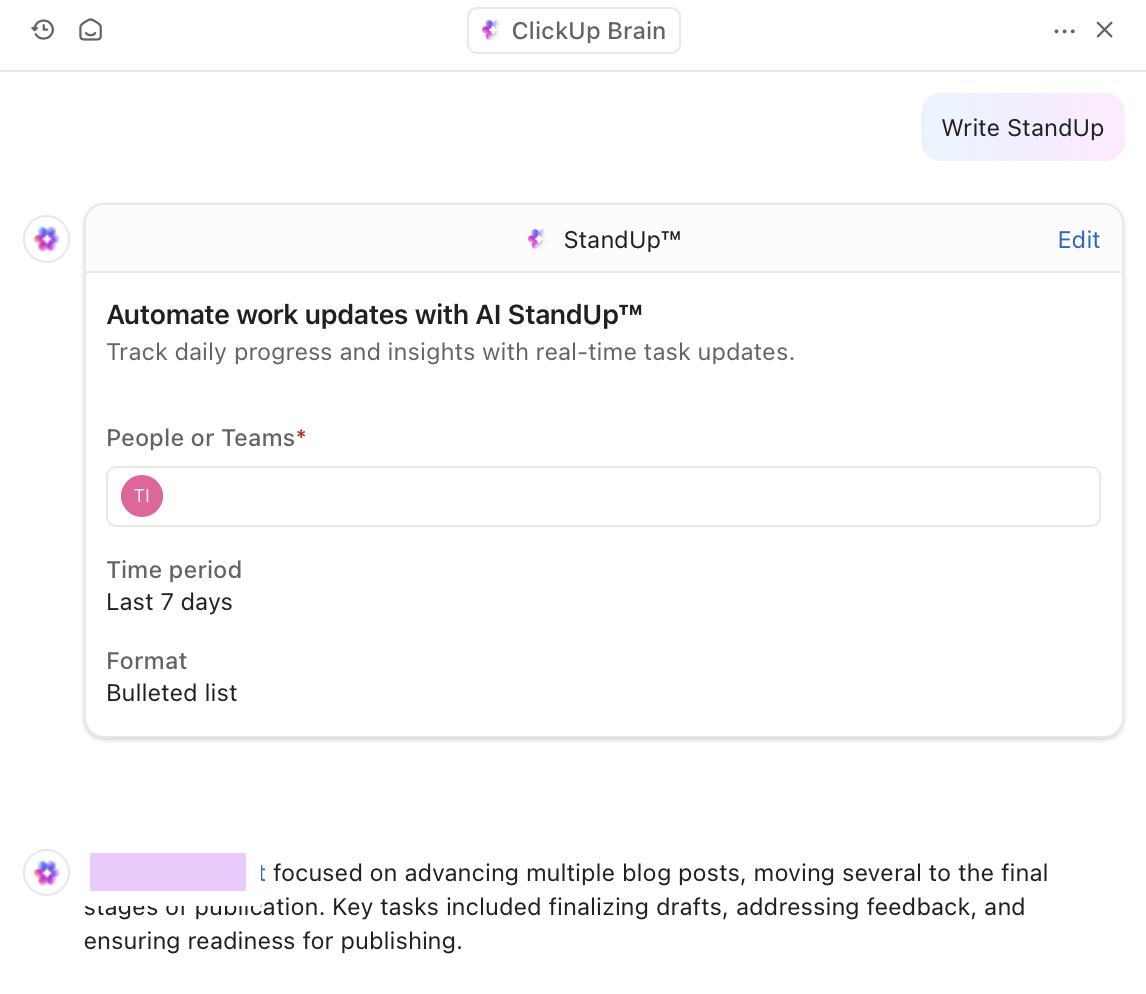This screenshot has height=994, width=1146.
Task: Click the chat bubble icon in header
Action: click(91, 30)
